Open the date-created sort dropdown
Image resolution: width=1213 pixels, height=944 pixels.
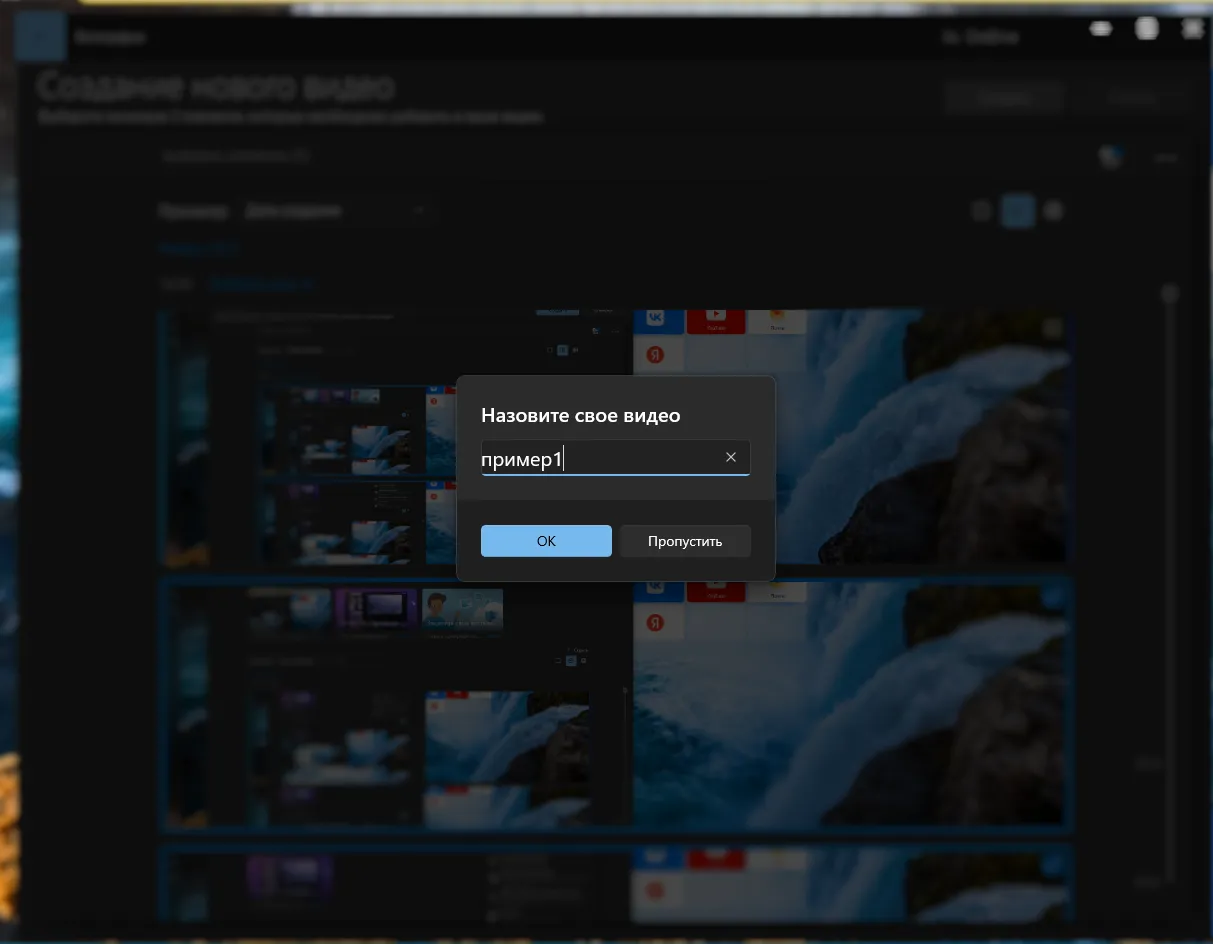335,211
